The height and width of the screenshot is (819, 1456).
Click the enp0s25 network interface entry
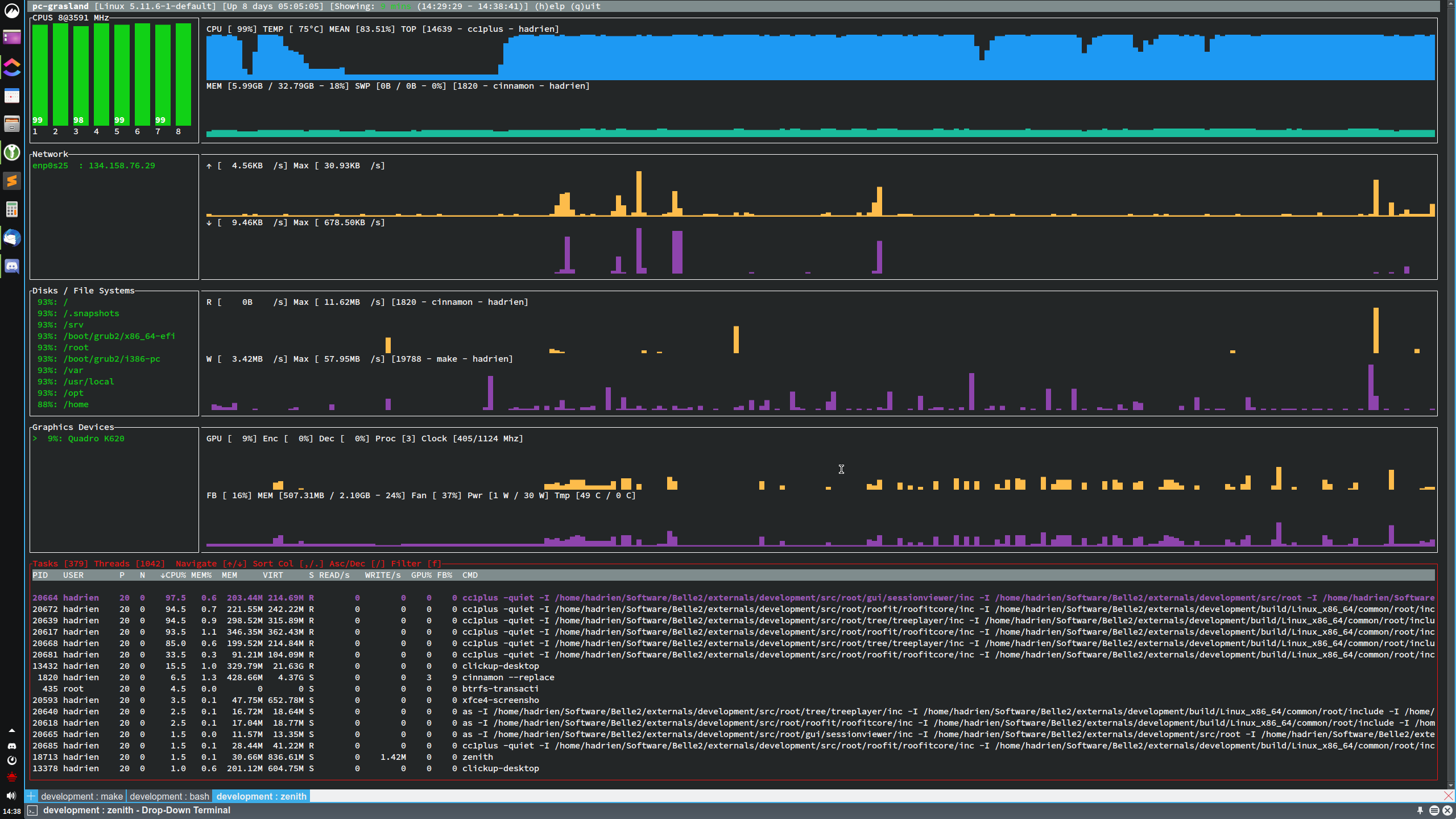point(93,166)
